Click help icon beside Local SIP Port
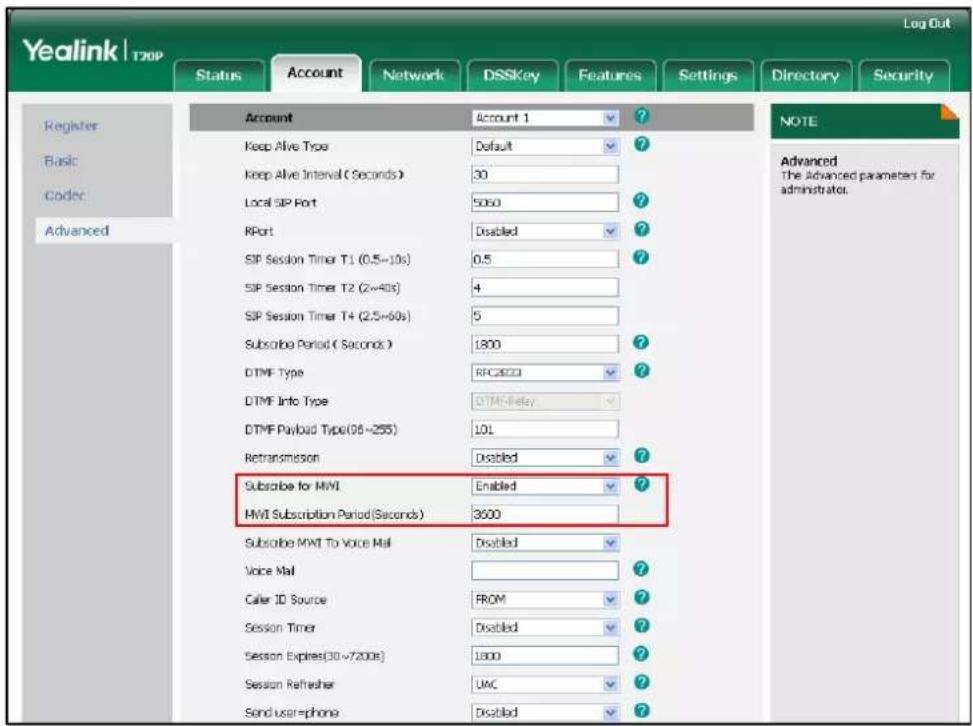 642,200
